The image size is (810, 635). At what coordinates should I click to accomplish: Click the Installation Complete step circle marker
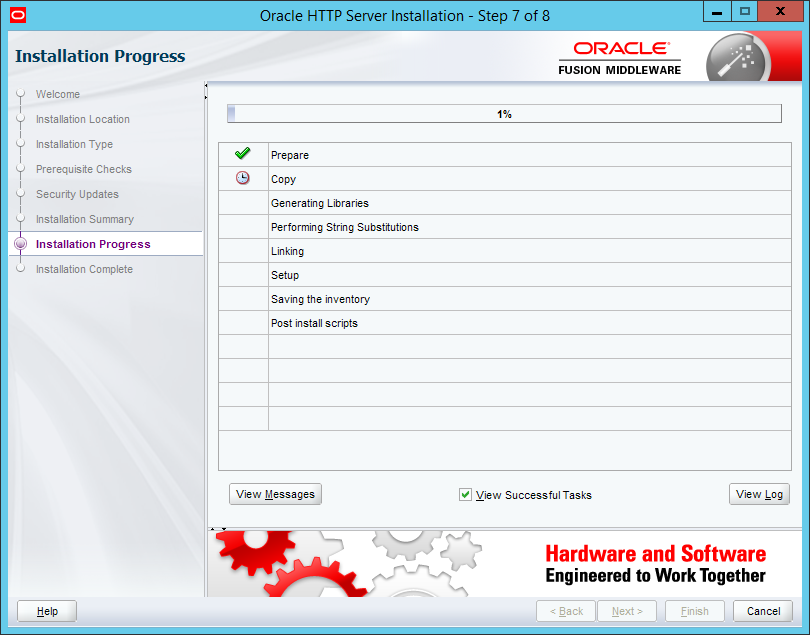pos(20,269)
